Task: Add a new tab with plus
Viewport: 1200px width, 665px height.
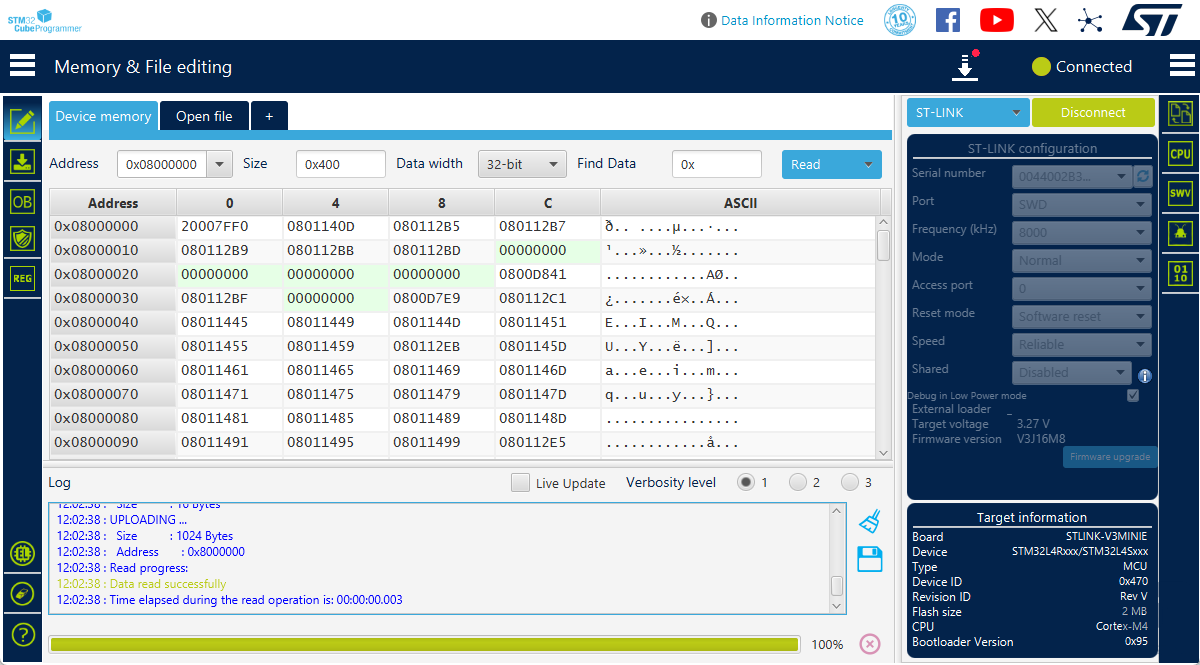Action: click(268, 116)
